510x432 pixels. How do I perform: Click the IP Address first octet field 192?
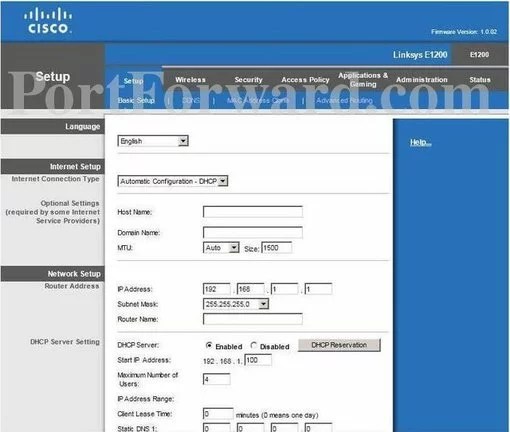(x=217, y=289)
